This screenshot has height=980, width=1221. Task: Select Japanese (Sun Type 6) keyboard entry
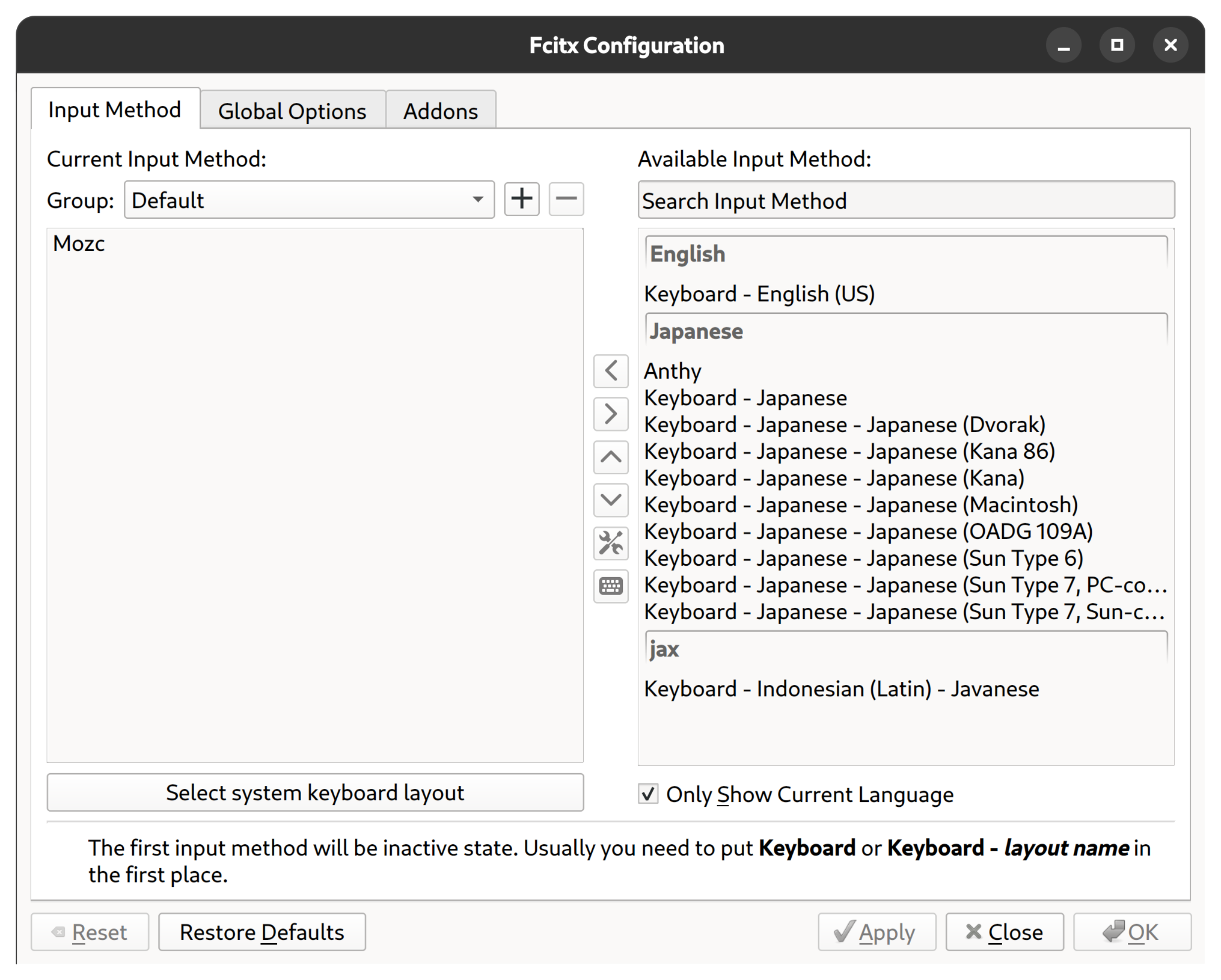click(906, 558)
